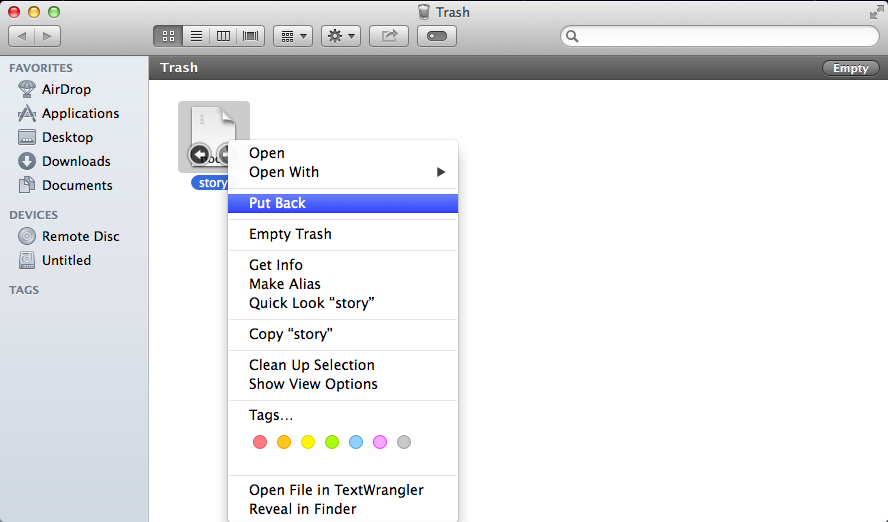Apply the red tag color
The image size is (888, 522).
[x=260, y=442]
